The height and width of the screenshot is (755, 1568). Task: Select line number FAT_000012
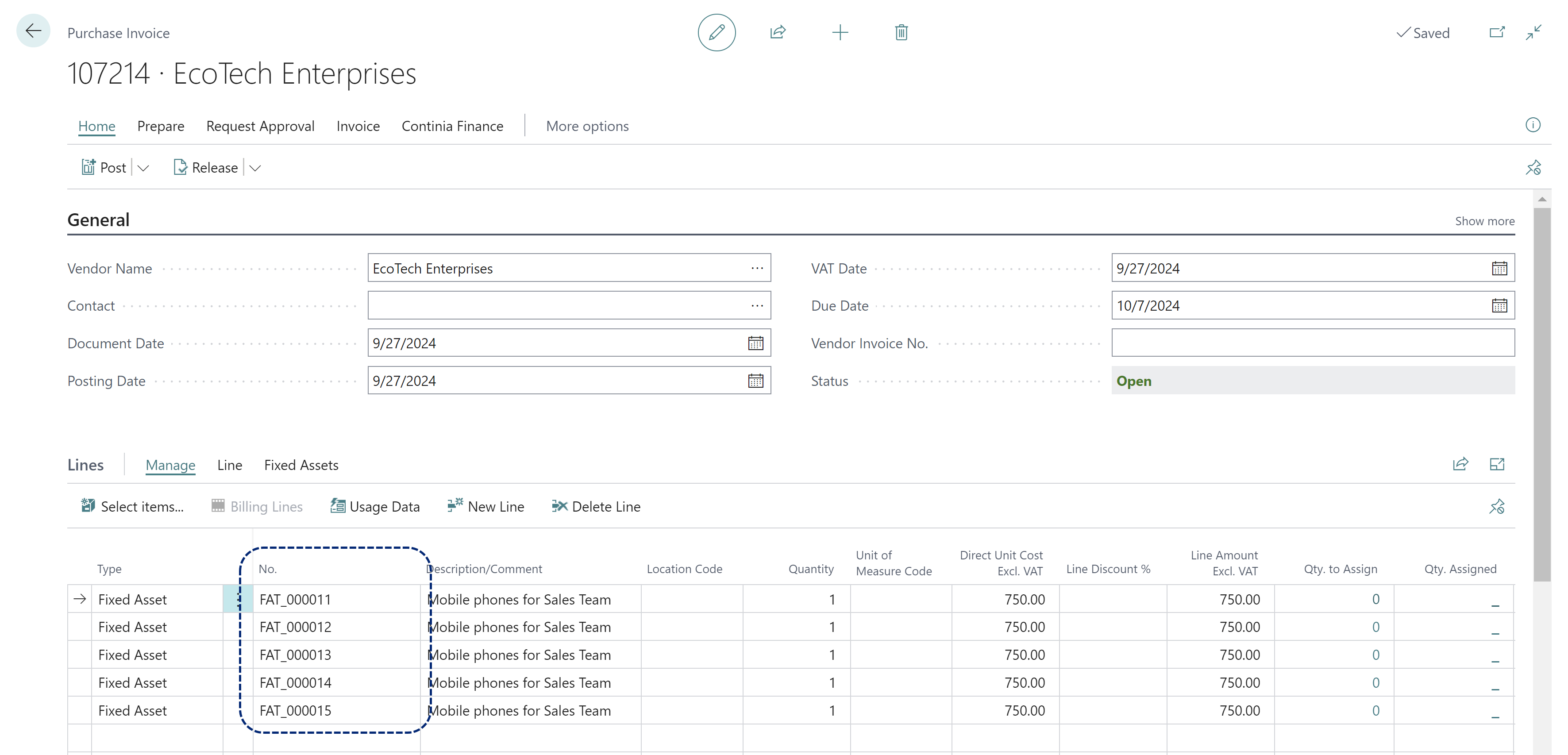[x=295, y=627]
